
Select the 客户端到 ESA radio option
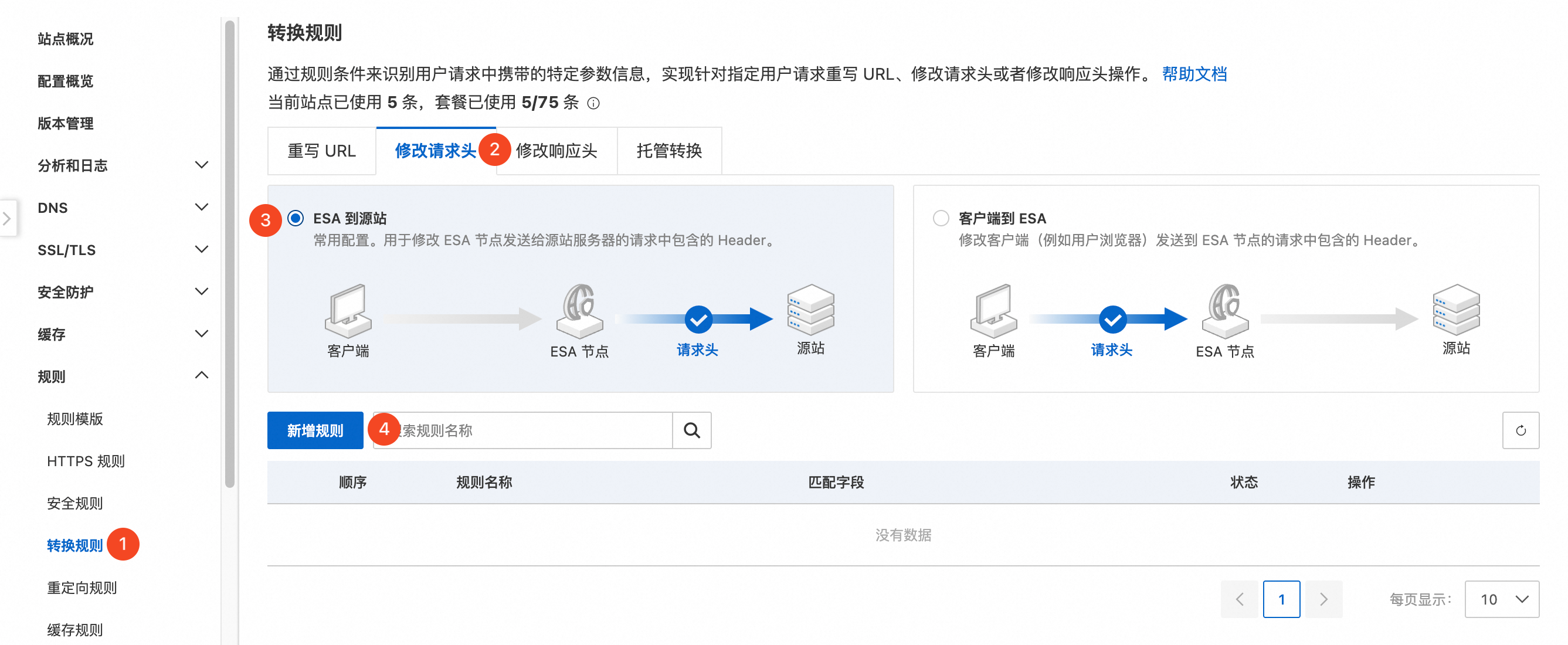pyautogui.click(x=941, y=218)
